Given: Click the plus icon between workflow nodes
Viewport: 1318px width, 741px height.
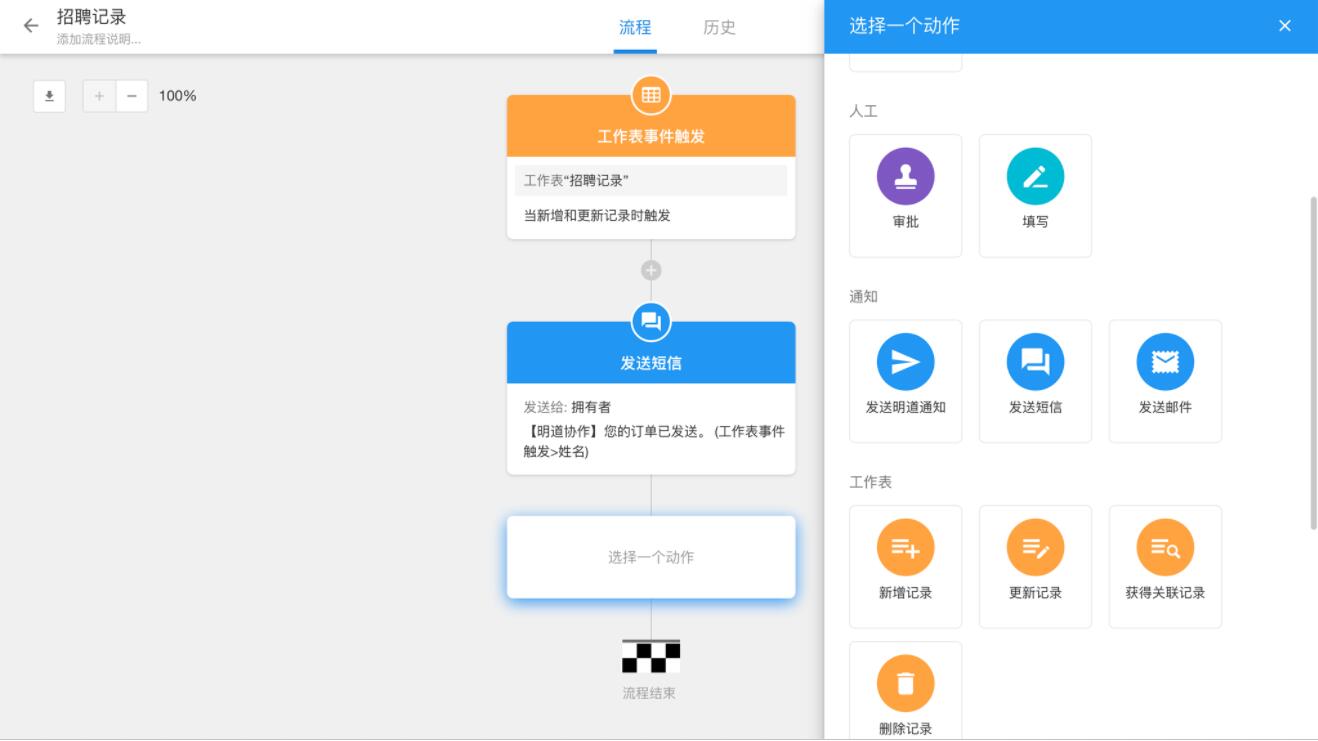Looking at the screenshot, I should tap(650, 268).
